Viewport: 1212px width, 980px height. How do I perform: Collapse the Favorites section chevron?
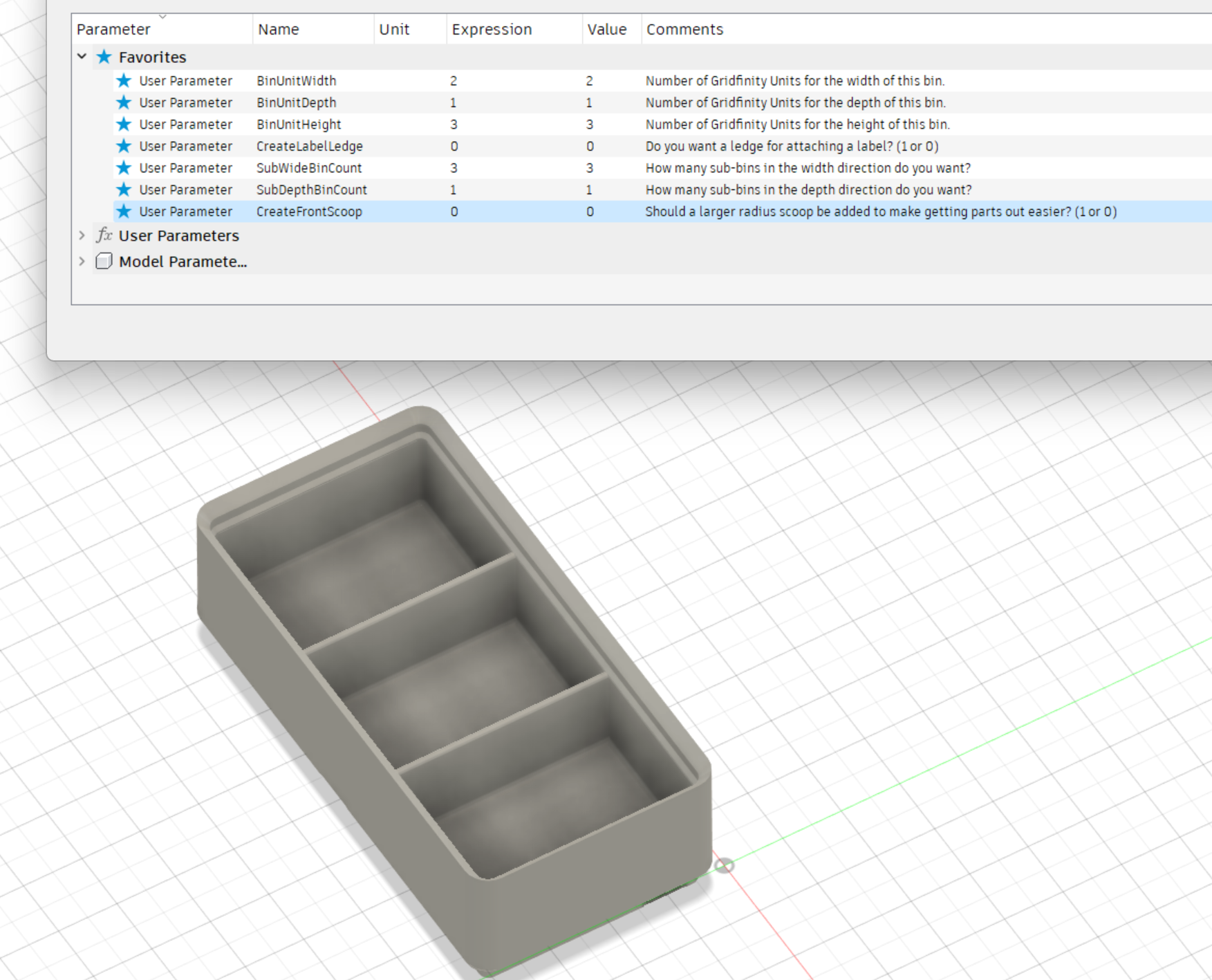82,57
